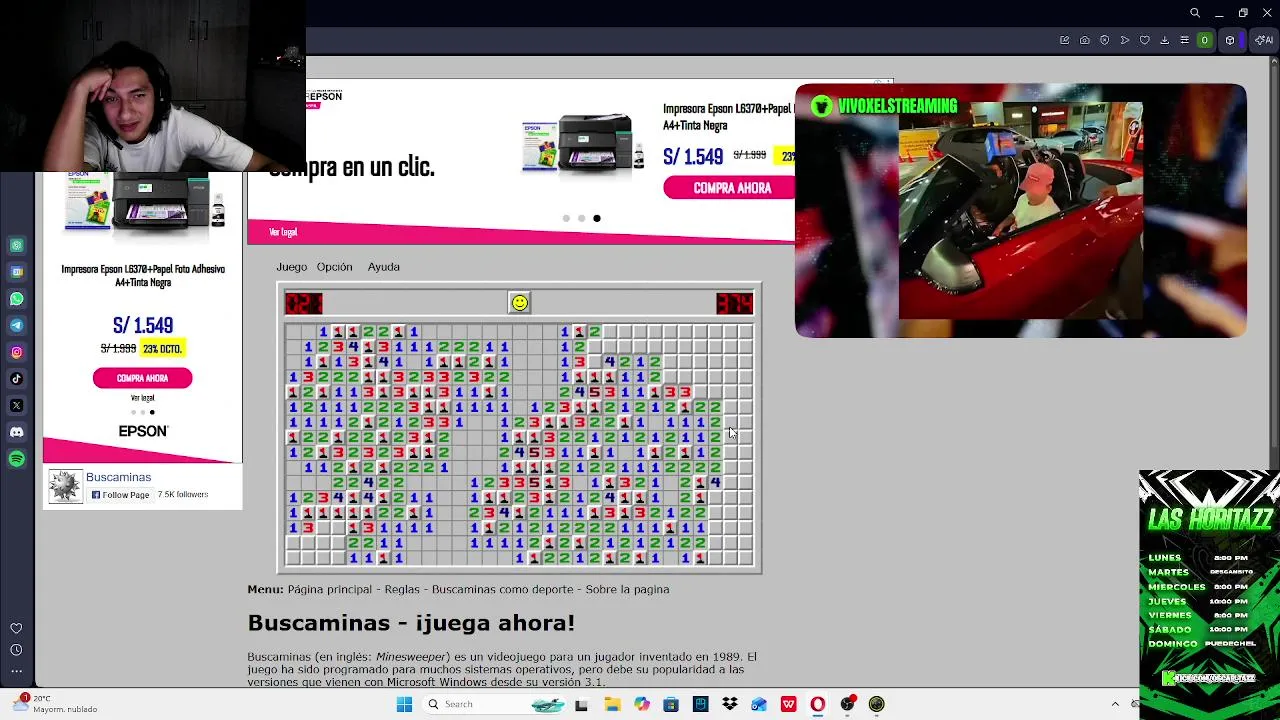The height and width of the screenshot is (720, 1280).
Task: Open Microsoft Store from the taskbar
Action: [x=671, y=704]
